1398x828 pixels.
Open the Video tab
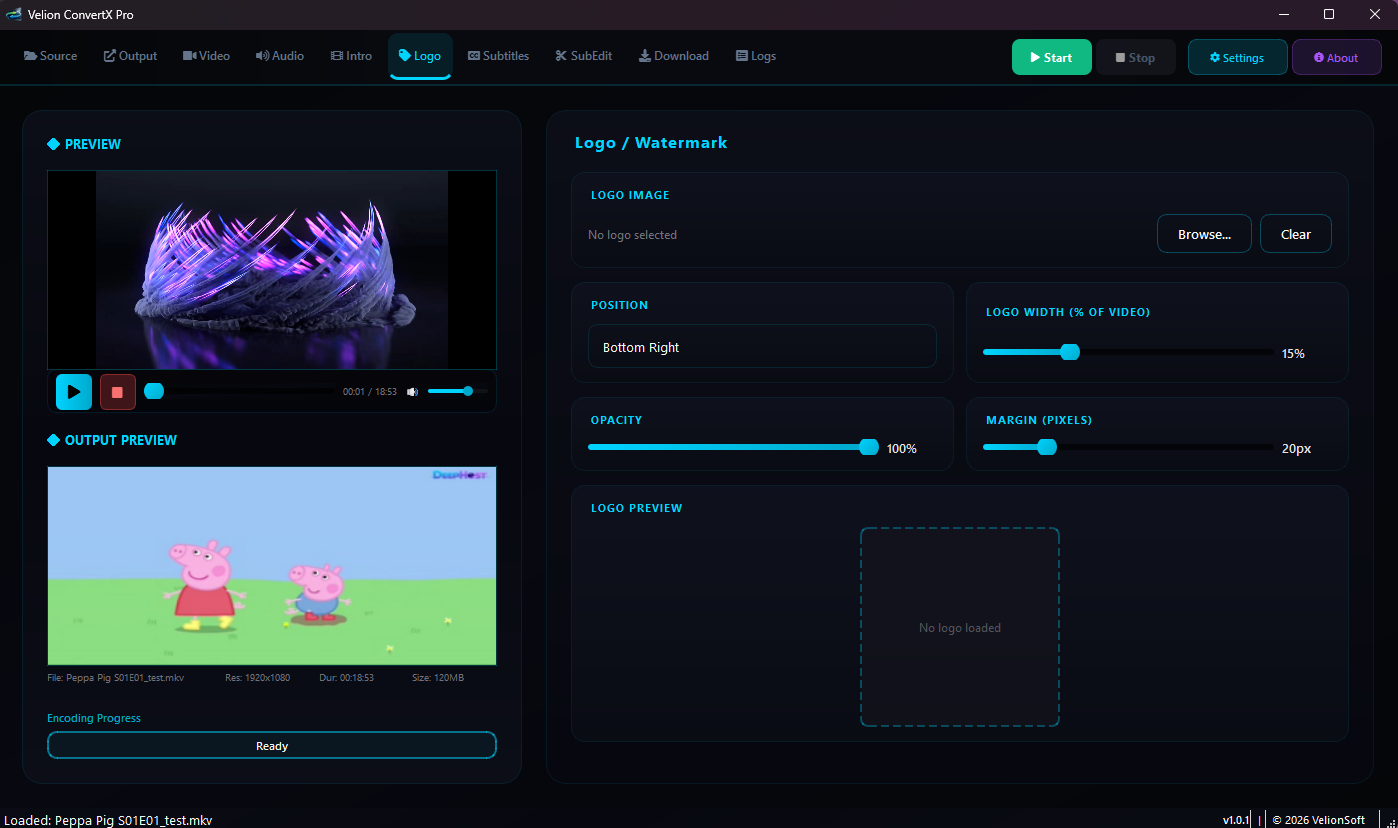click(207, 56)
